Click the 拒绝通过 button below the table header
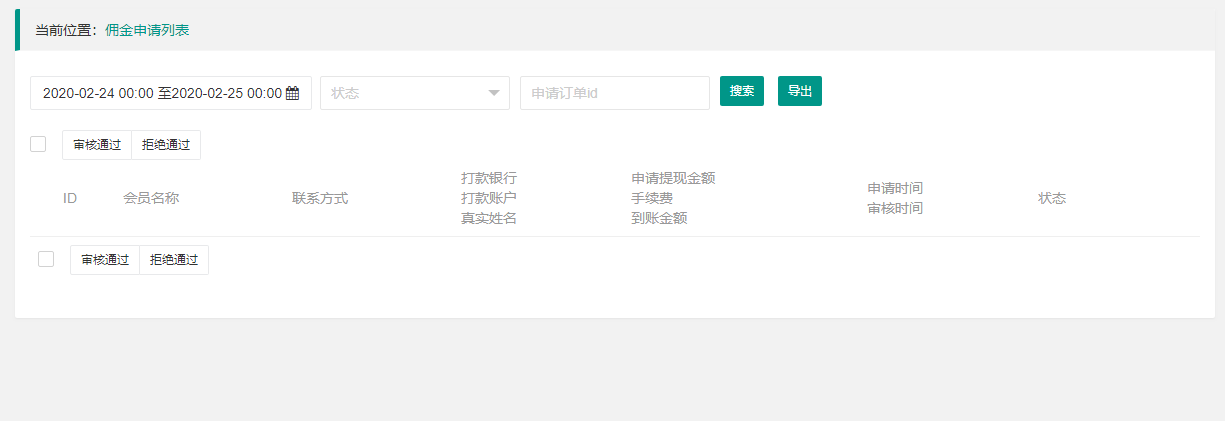This screenshot has height=421, width=1225. tap(174, 260)
